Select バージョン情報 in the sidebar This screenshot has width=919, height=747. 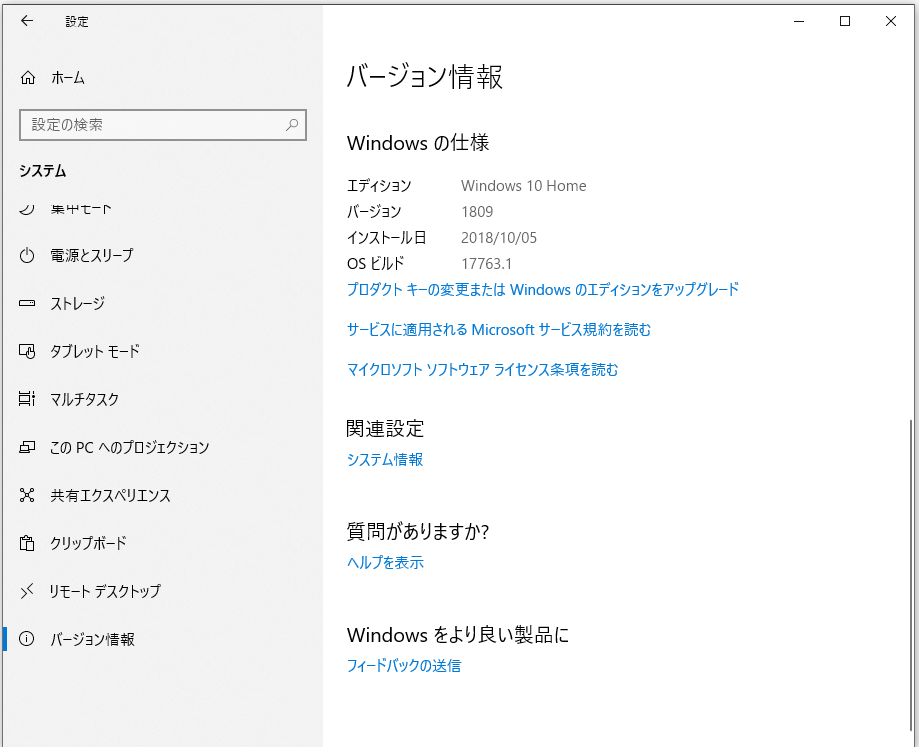coord(92,639)
